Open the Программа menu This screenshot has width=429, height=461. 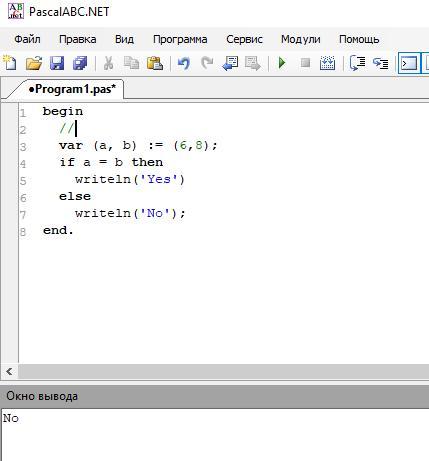point(180,39)
